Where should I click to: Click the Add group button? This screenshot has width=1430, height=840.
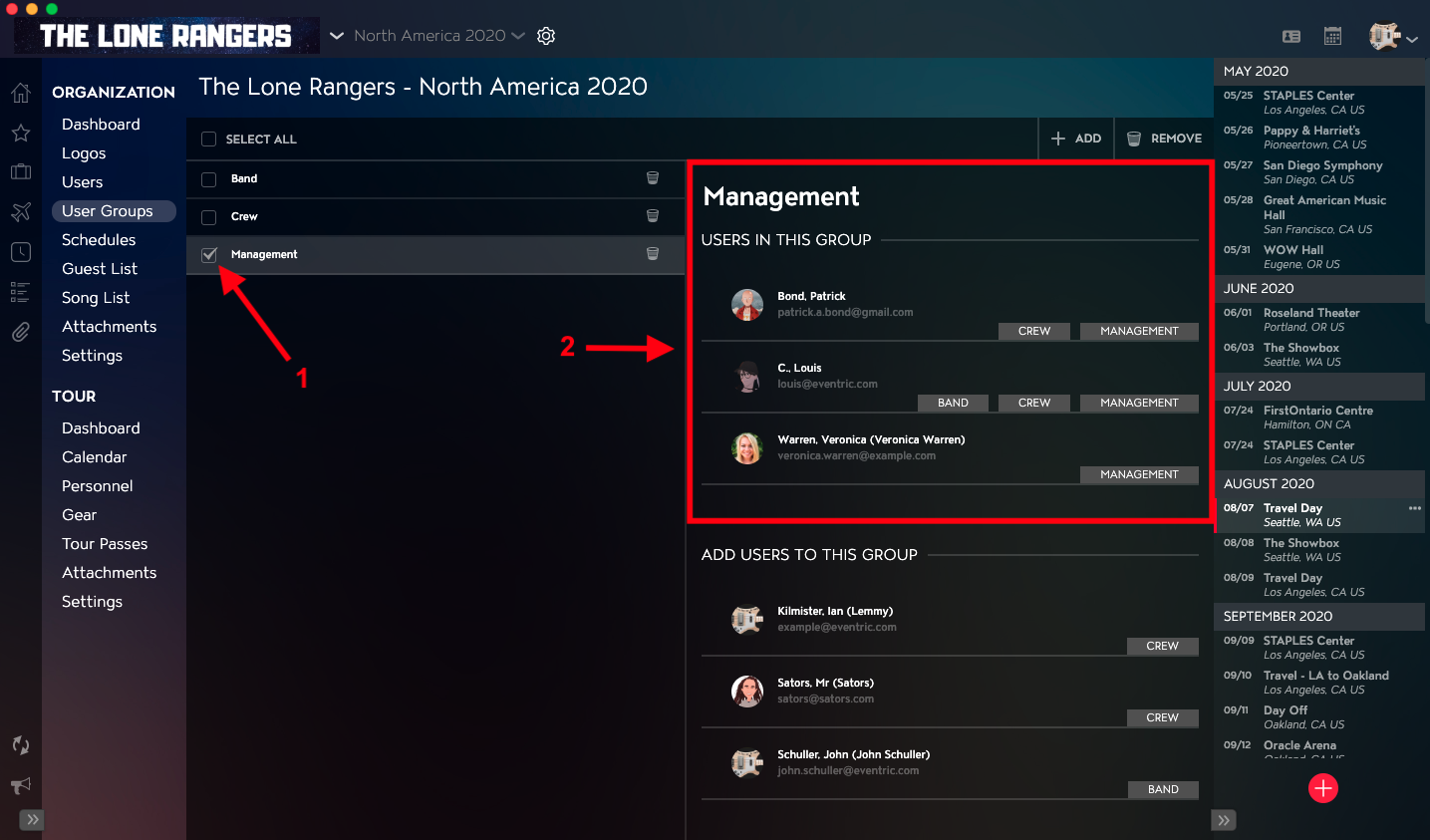click(x=1076, y=139)
